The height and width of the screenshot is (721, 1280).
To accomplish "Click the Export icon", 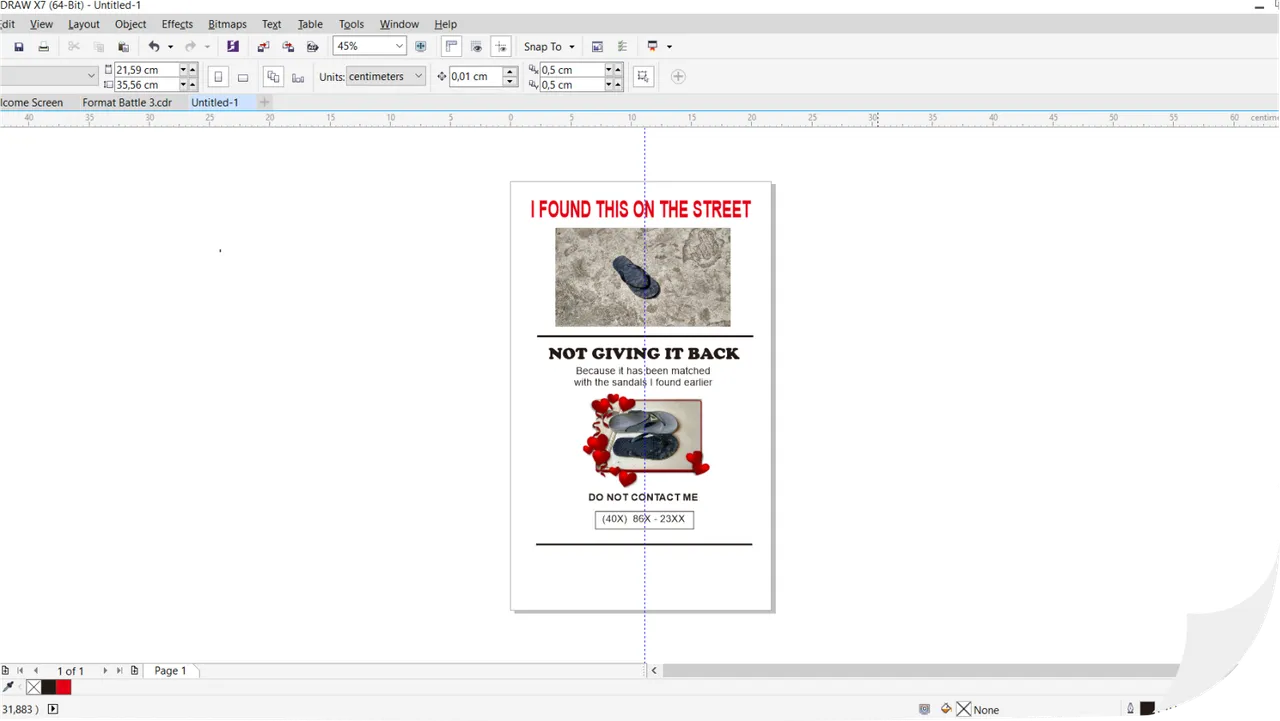I will click(288, 47).
